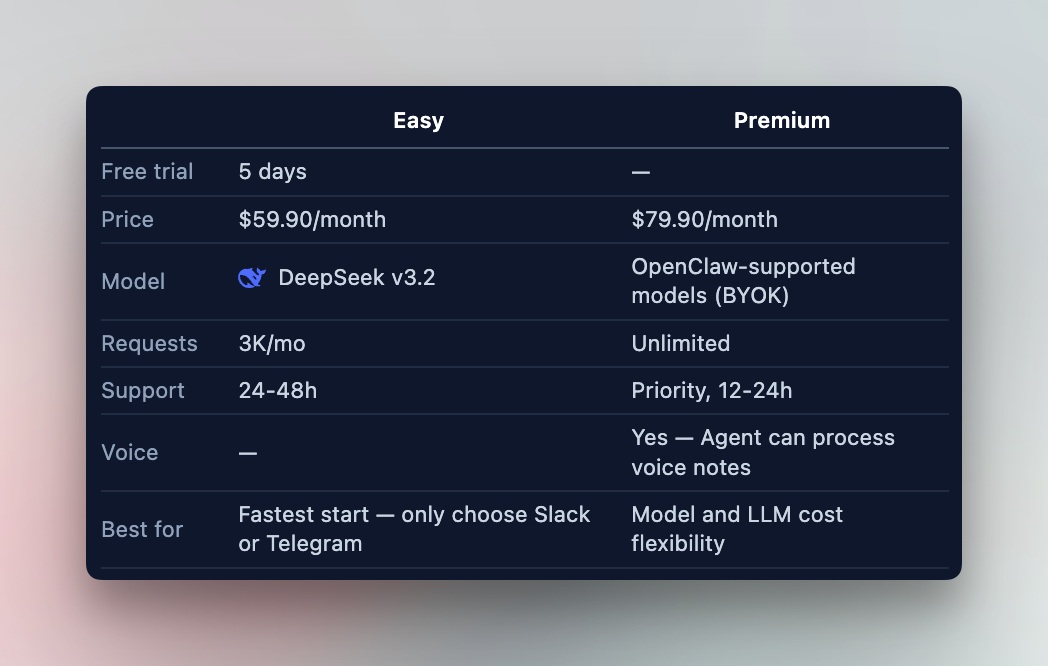Click the Unlimited requests value
This screenshot has height=666, width=1048.
coord(681,344)
